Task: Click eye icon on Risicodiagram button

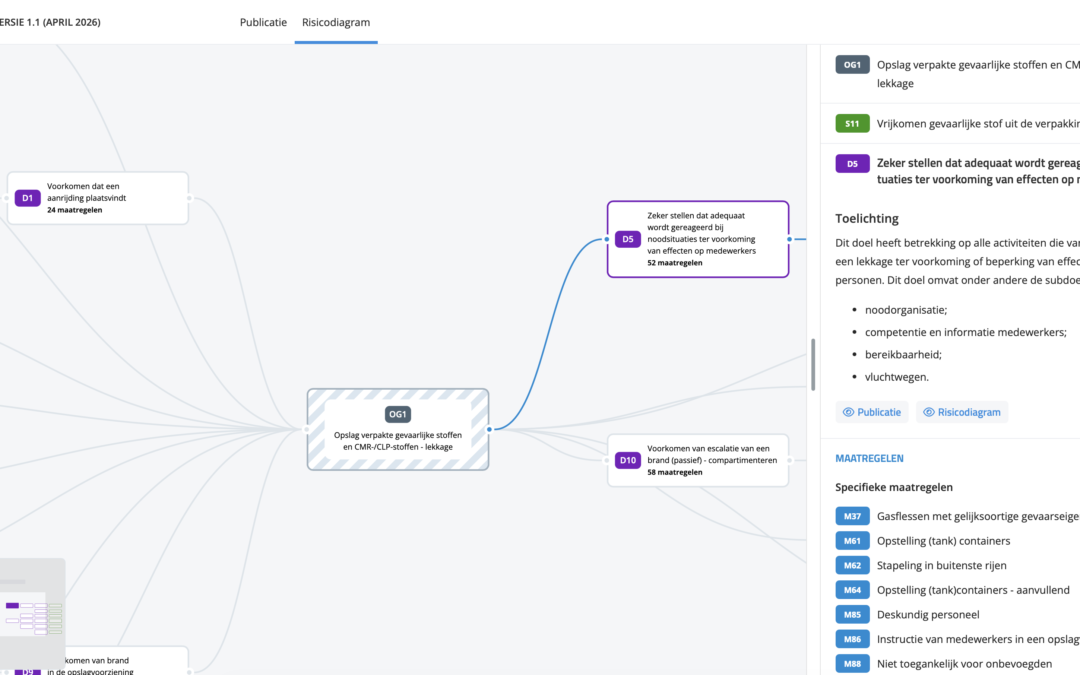Action: click(928, 412)
